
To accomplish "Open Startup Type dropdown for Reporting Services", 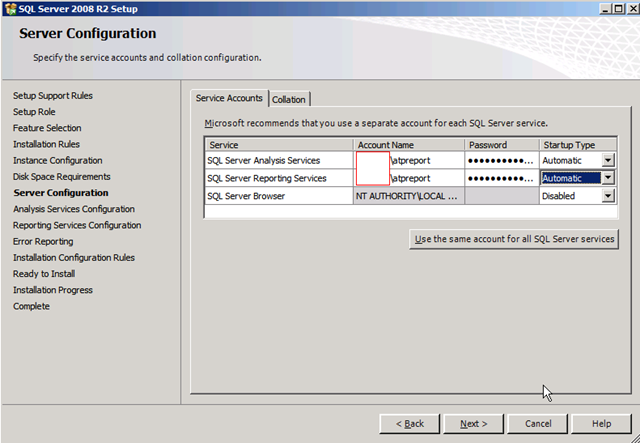I will coord(608,178).
